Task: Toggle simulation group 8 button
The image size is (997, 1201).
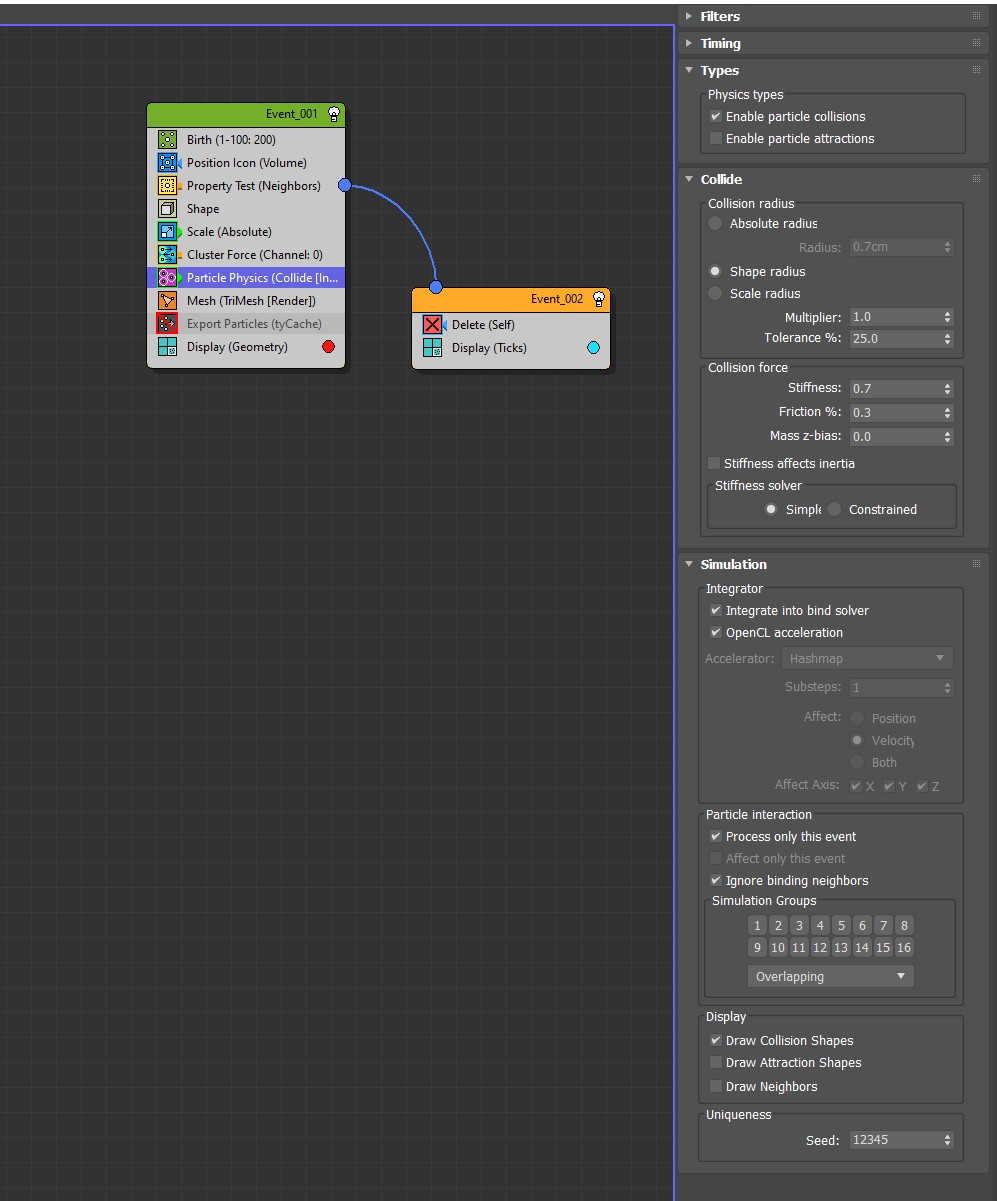Action: [x=904, y=926]
